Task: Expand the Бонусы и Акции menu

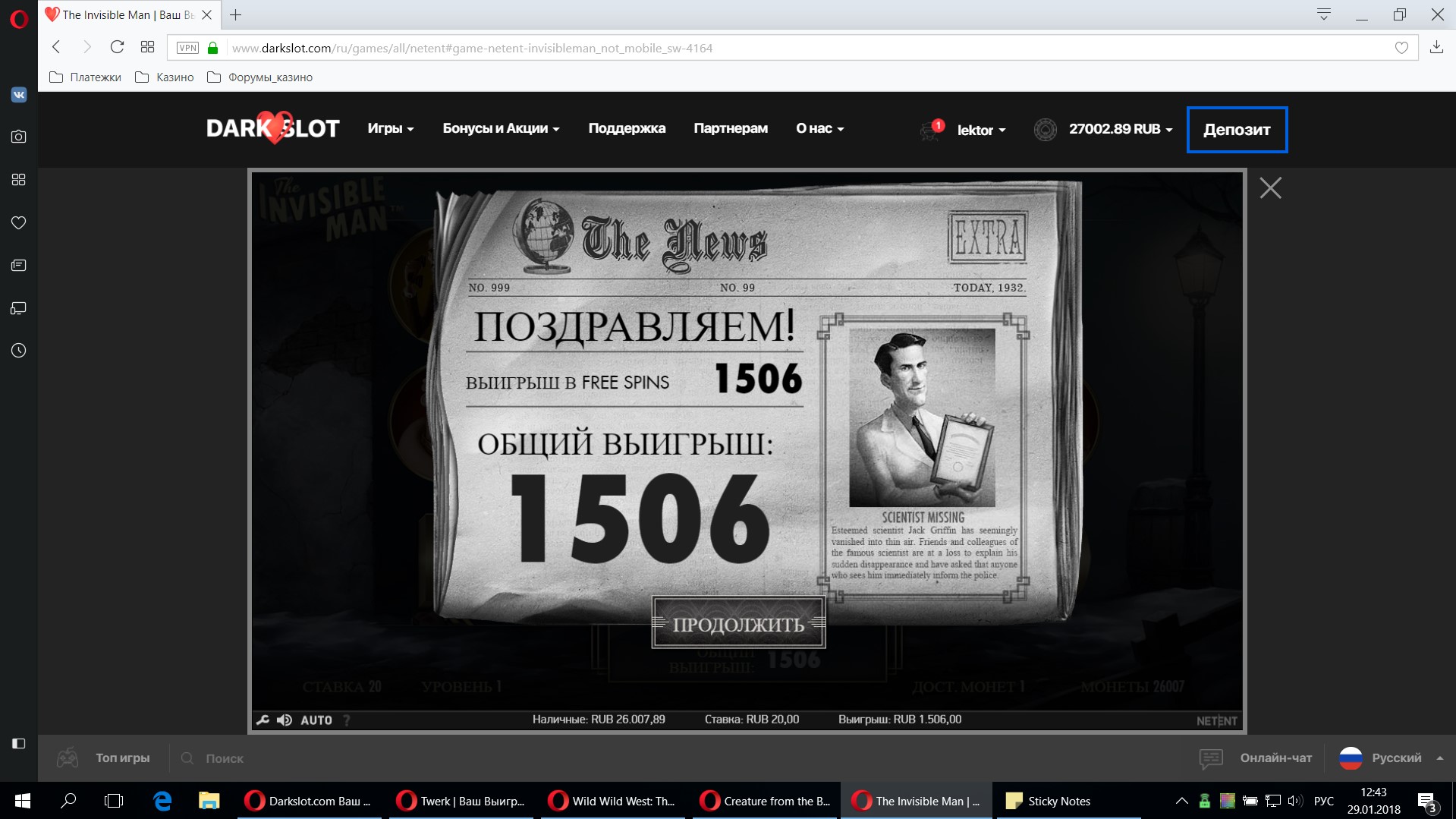Action: 501,128
